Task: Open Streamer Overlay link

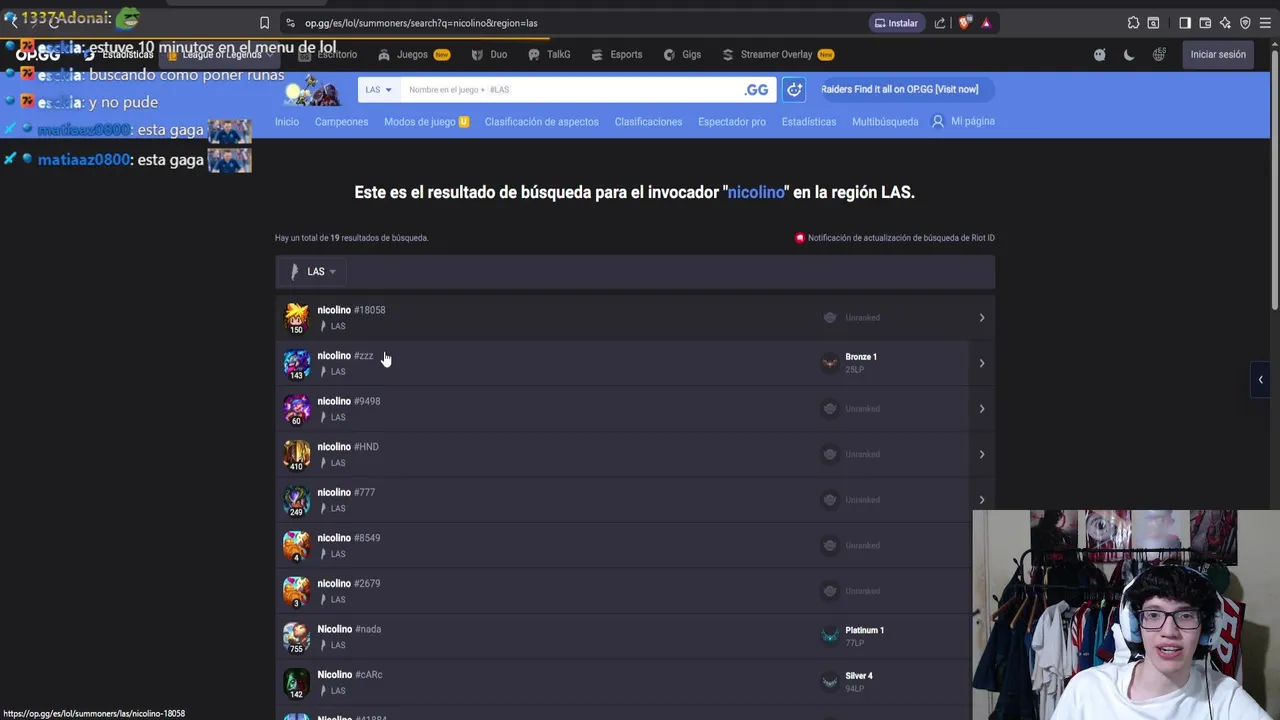Action: point(777,54)
